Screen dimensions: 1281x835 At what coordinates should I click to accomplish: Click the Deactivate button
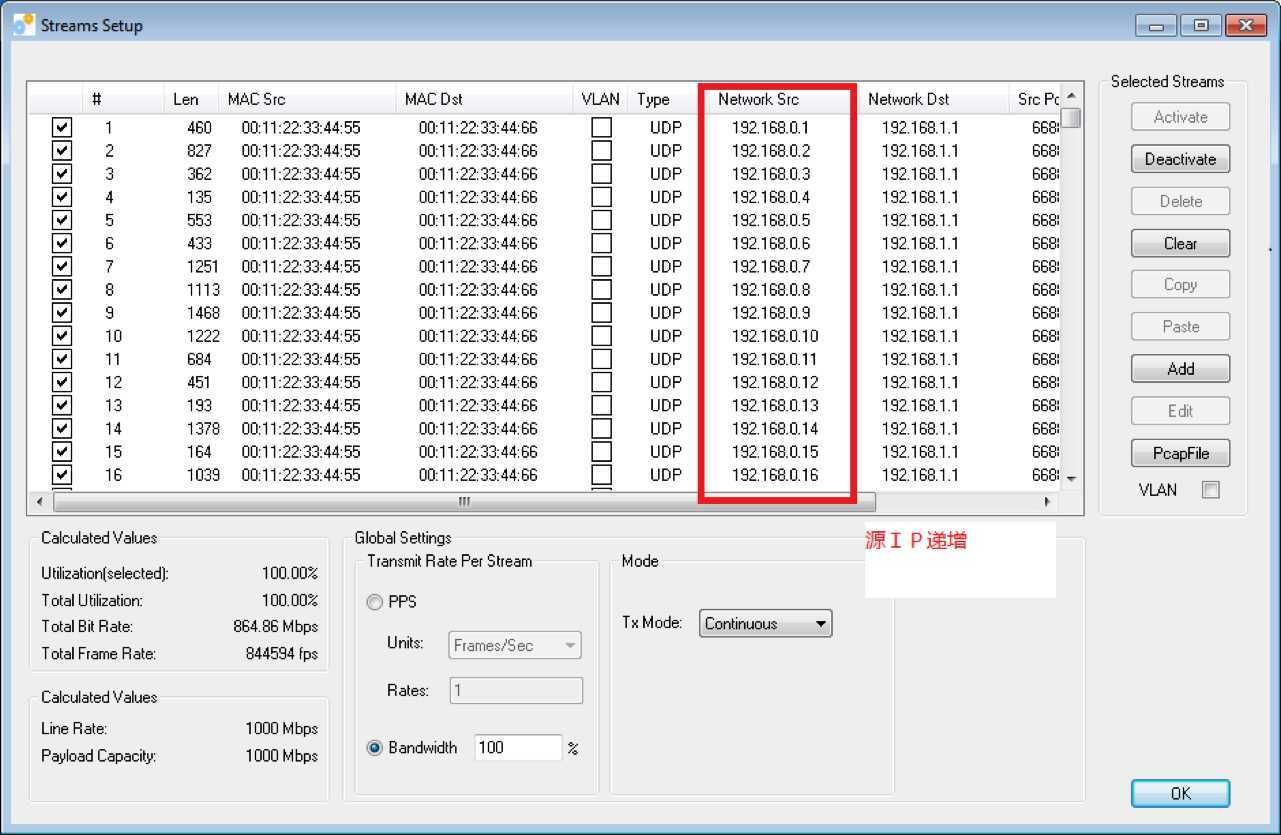1180,159
